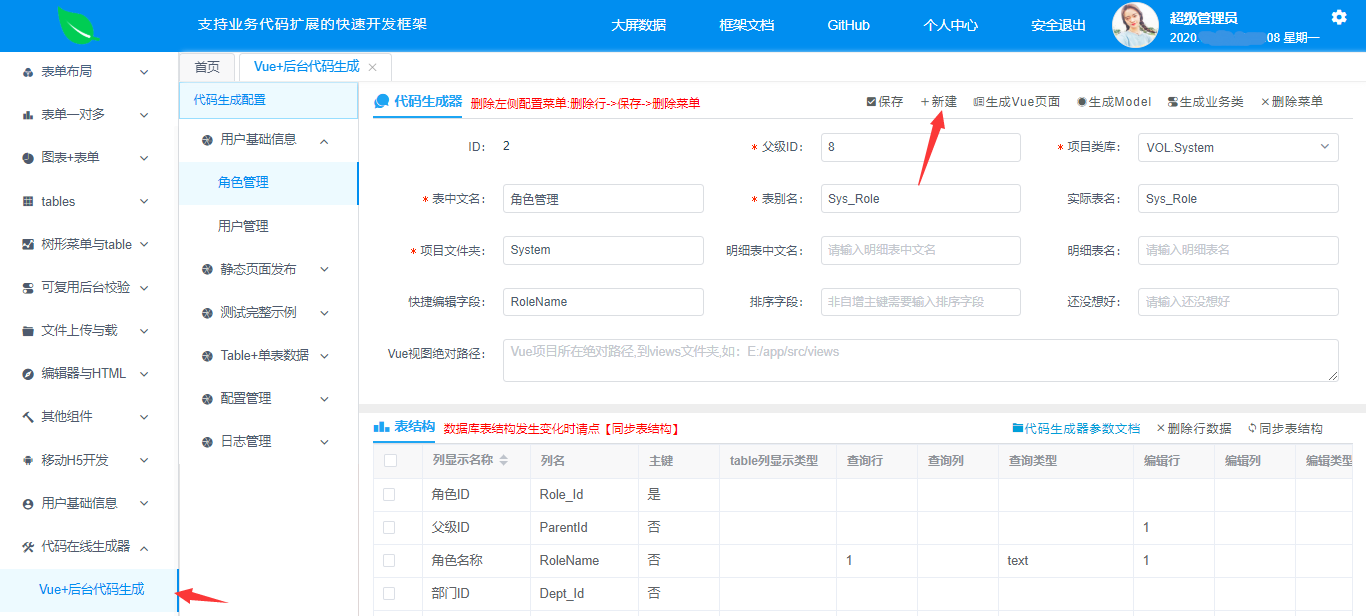Click the 测试完整示例 globe icon
The width and height of the screenshot is (1366, 616).
207,312
